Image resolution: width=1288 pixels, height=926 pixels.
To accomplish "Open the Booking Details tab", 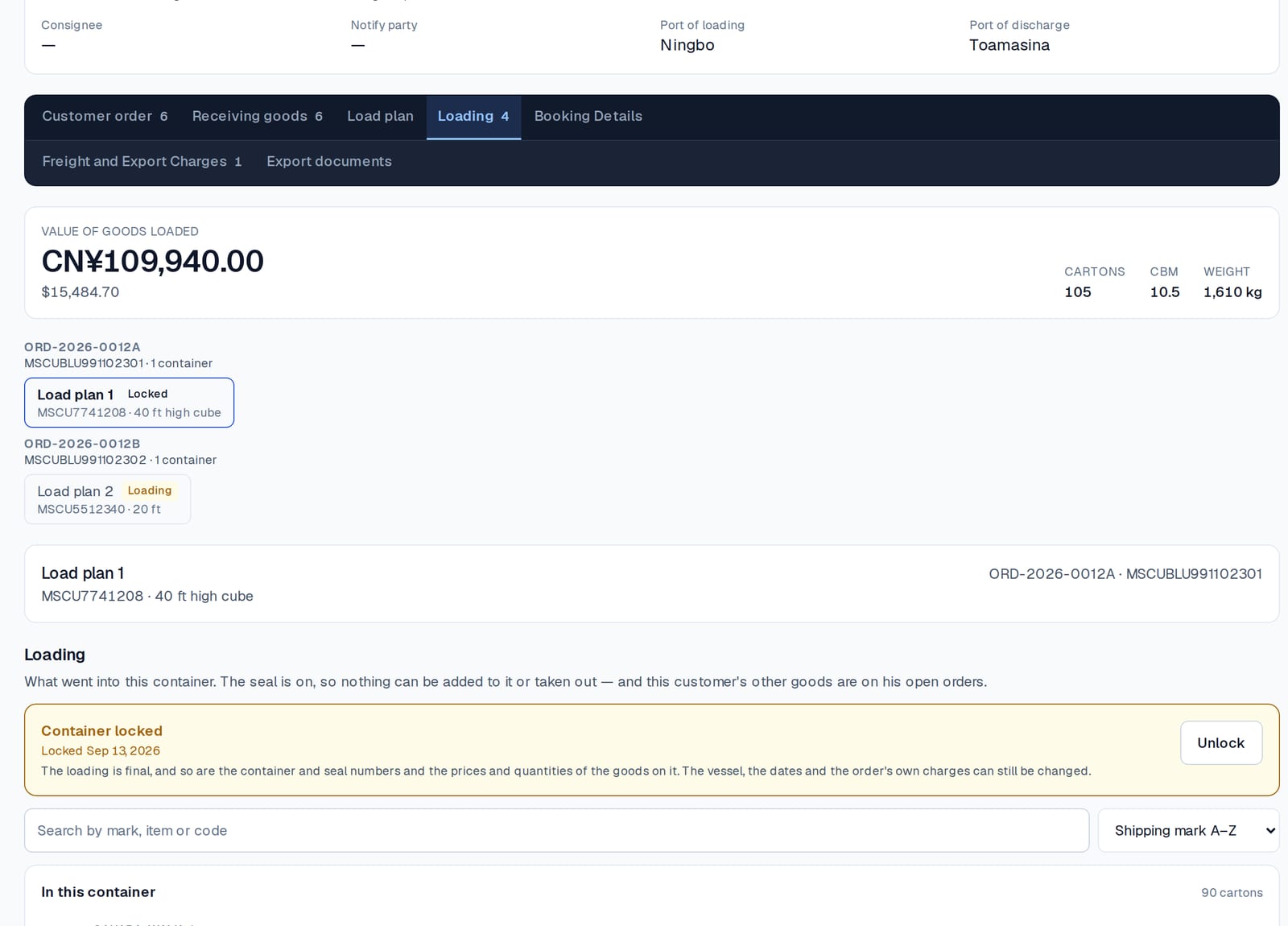I will tap(588, 117).
